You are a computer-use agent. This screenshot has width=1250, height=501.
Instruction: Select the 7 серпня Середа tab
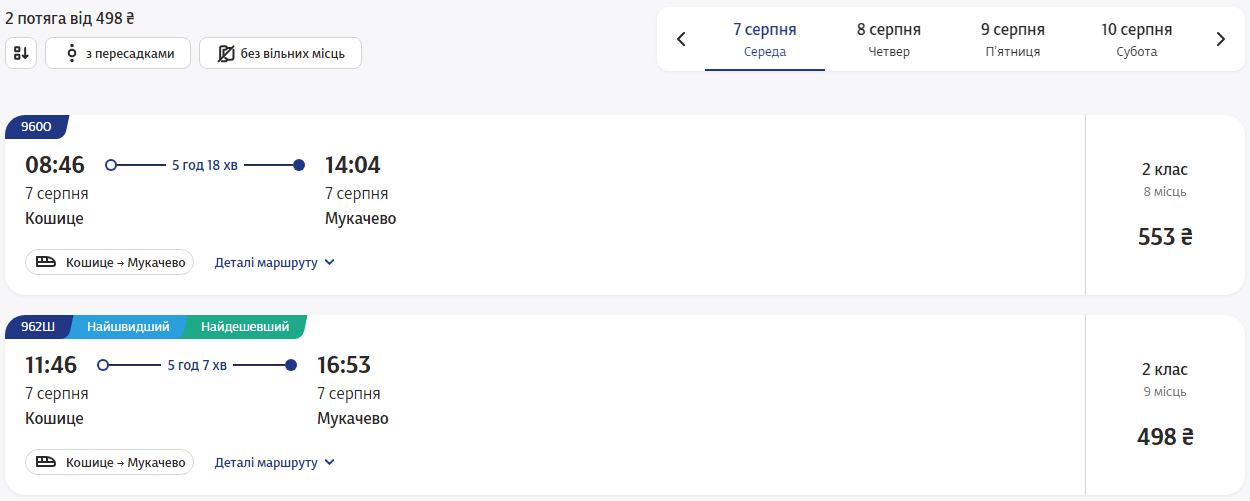[x=765, y=40]
